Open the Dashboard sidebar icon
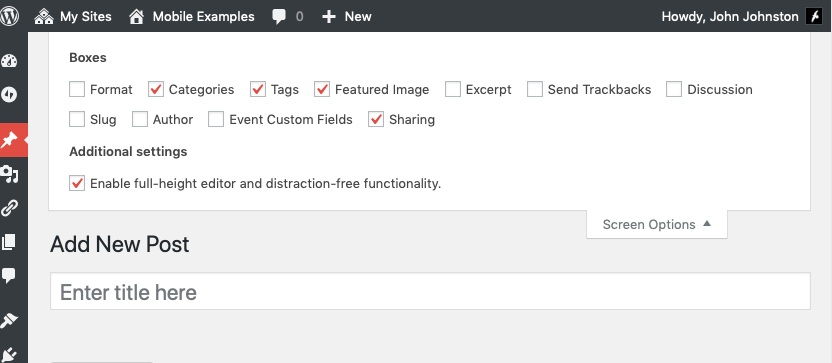 click(9, 61)
